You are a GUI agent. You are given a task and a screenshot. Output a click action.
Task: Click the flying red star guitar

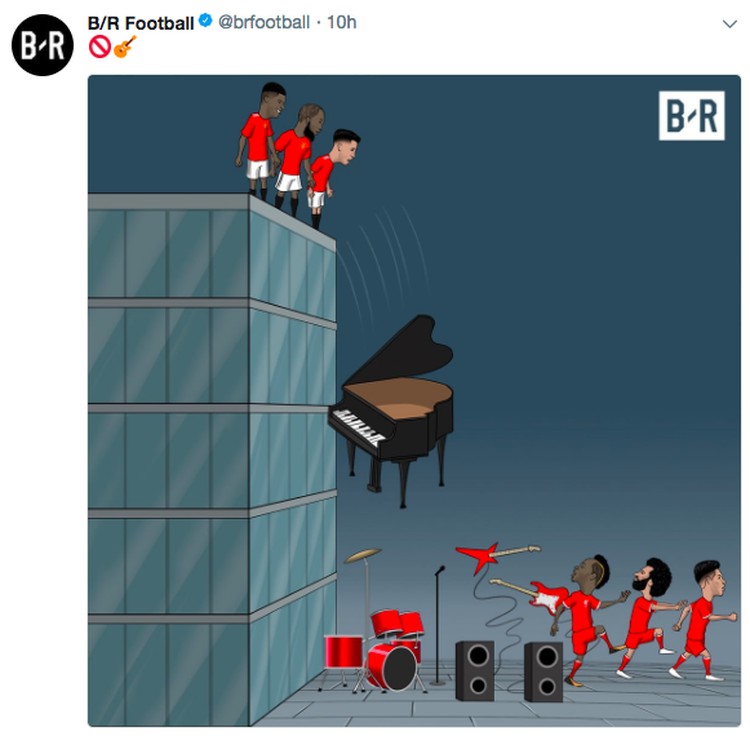(x=497, y=556)
